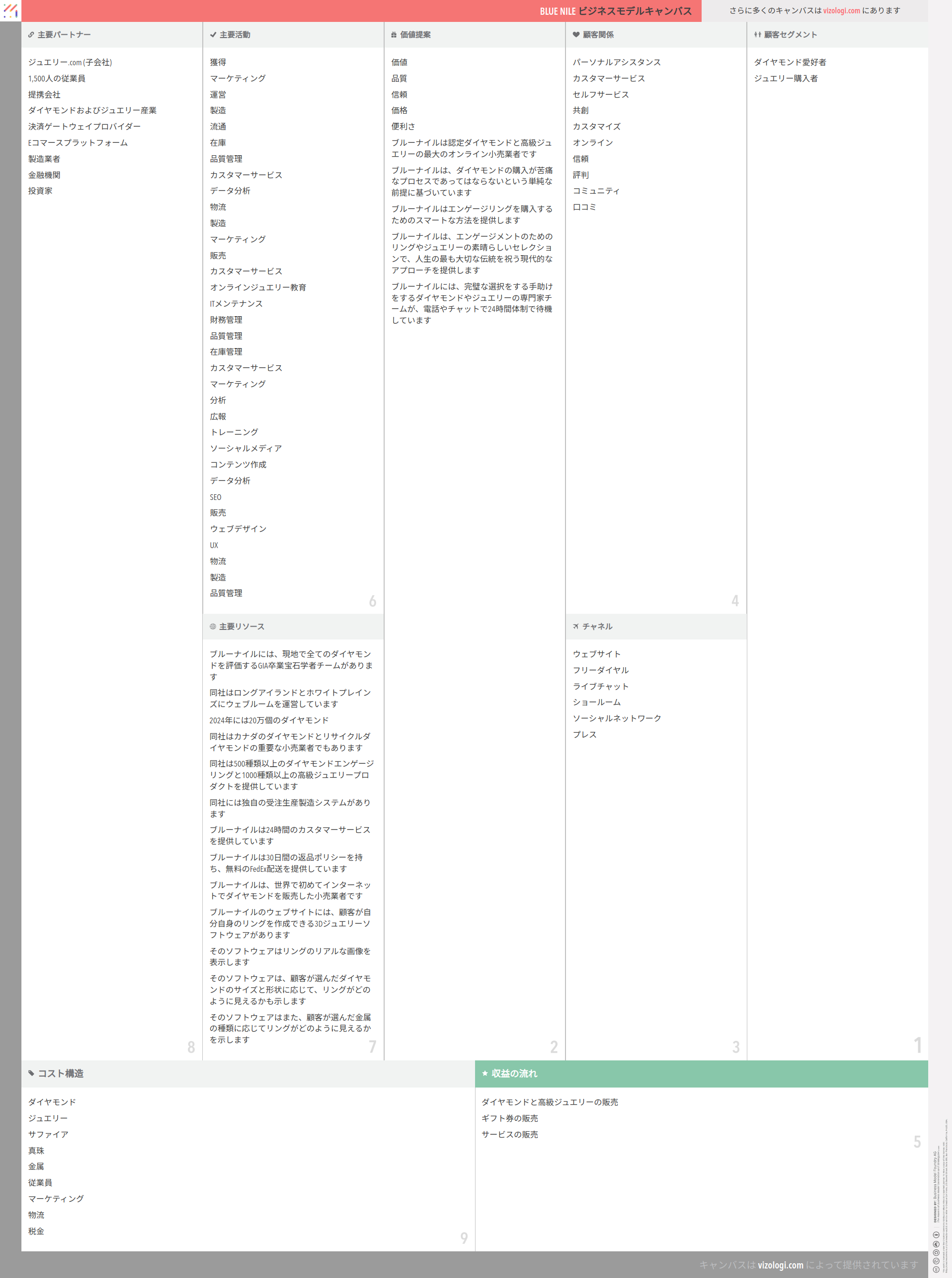Click the heart icon beside 顧客関係
The height and width of the screenshot is (1278, 952).
(x=575, y=35)
